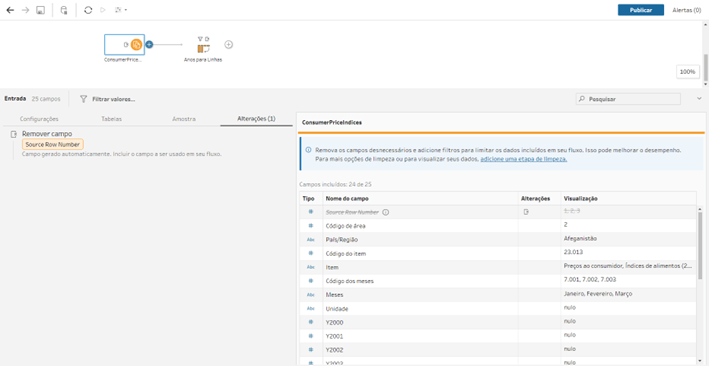
Task: Click number type icon for Código do item
Action: coord(311,253)
